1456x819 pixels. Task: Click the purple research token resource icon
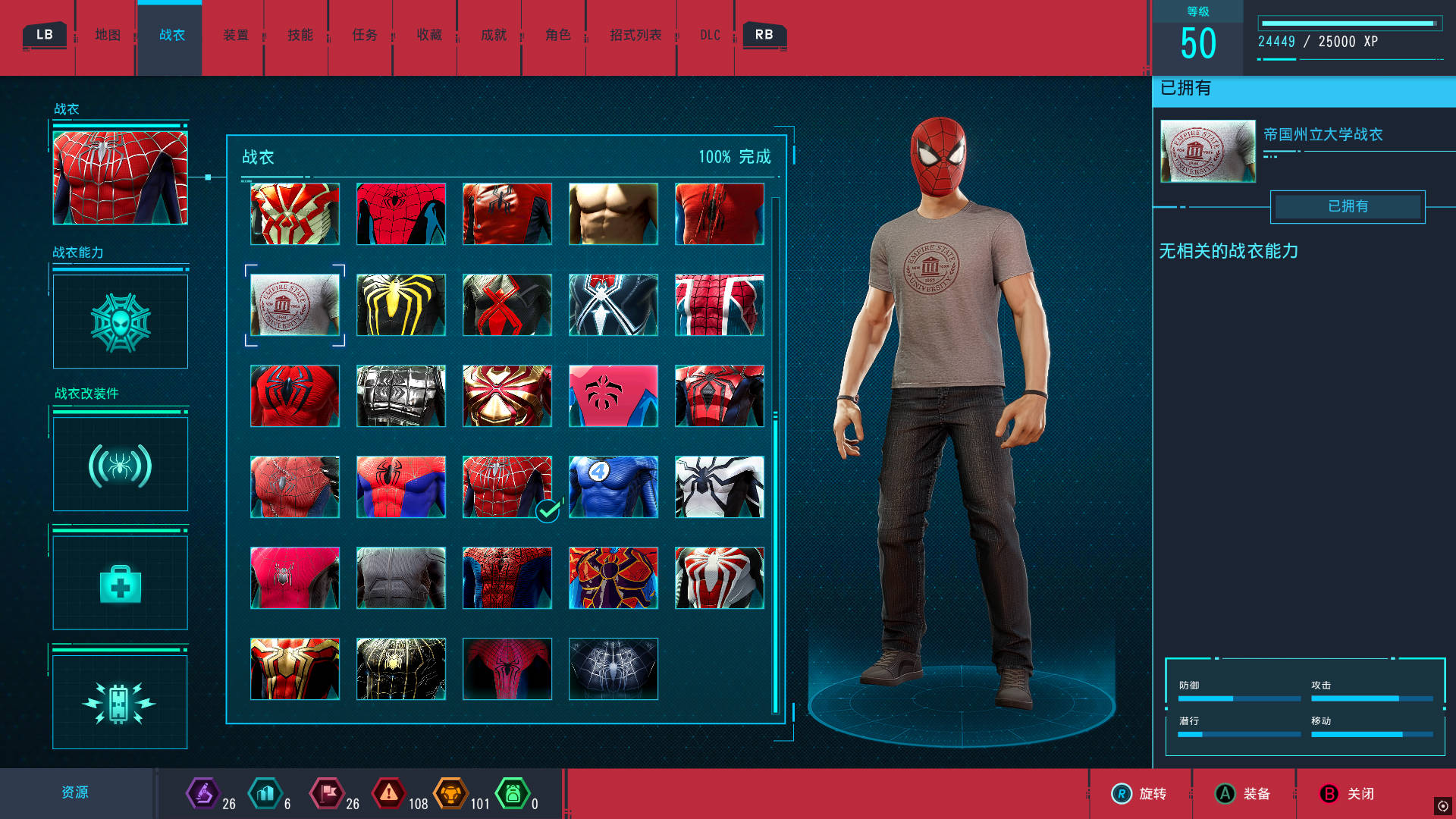click(202, 794)
